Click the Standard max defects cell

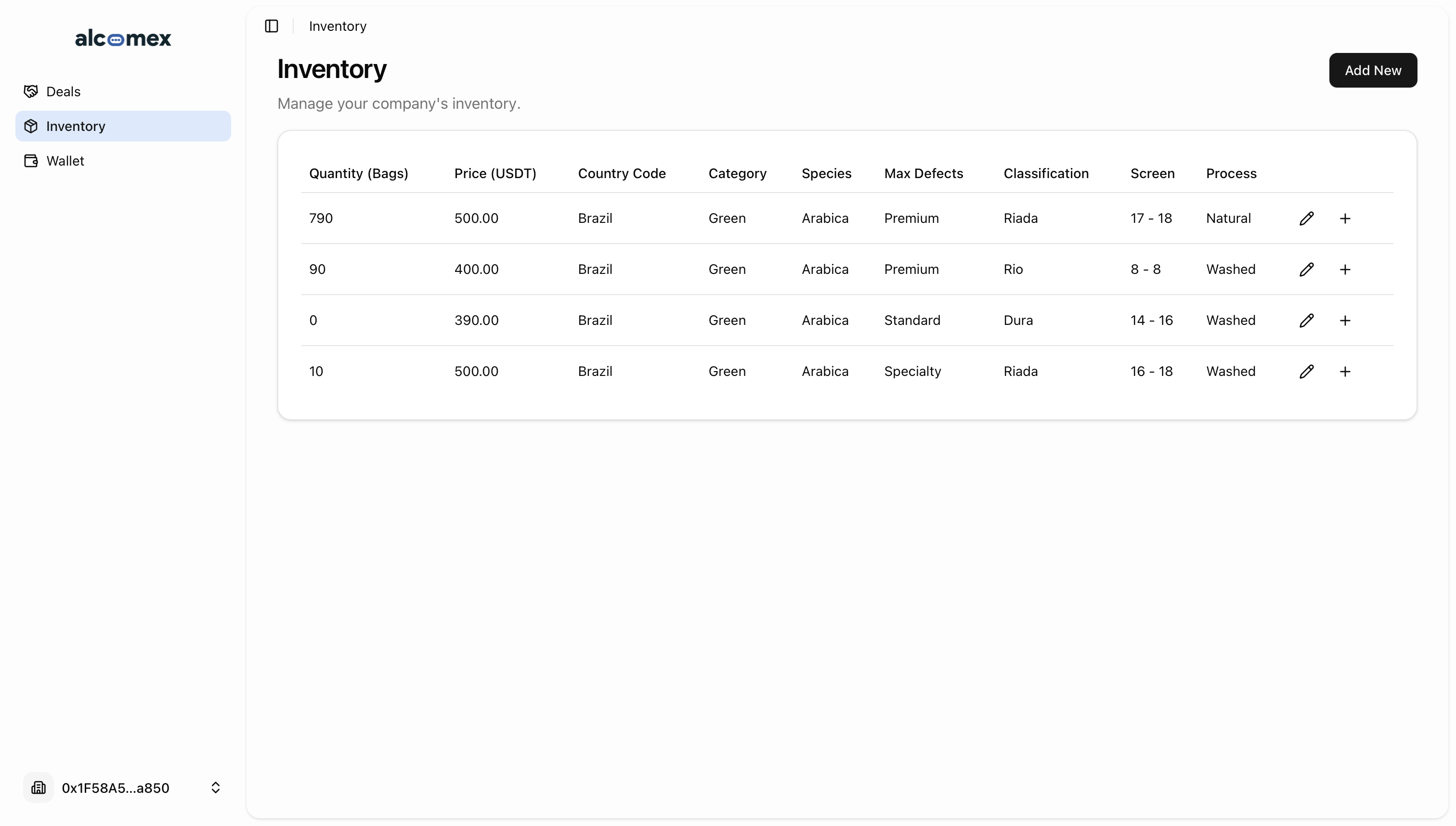tap(912, 321)
